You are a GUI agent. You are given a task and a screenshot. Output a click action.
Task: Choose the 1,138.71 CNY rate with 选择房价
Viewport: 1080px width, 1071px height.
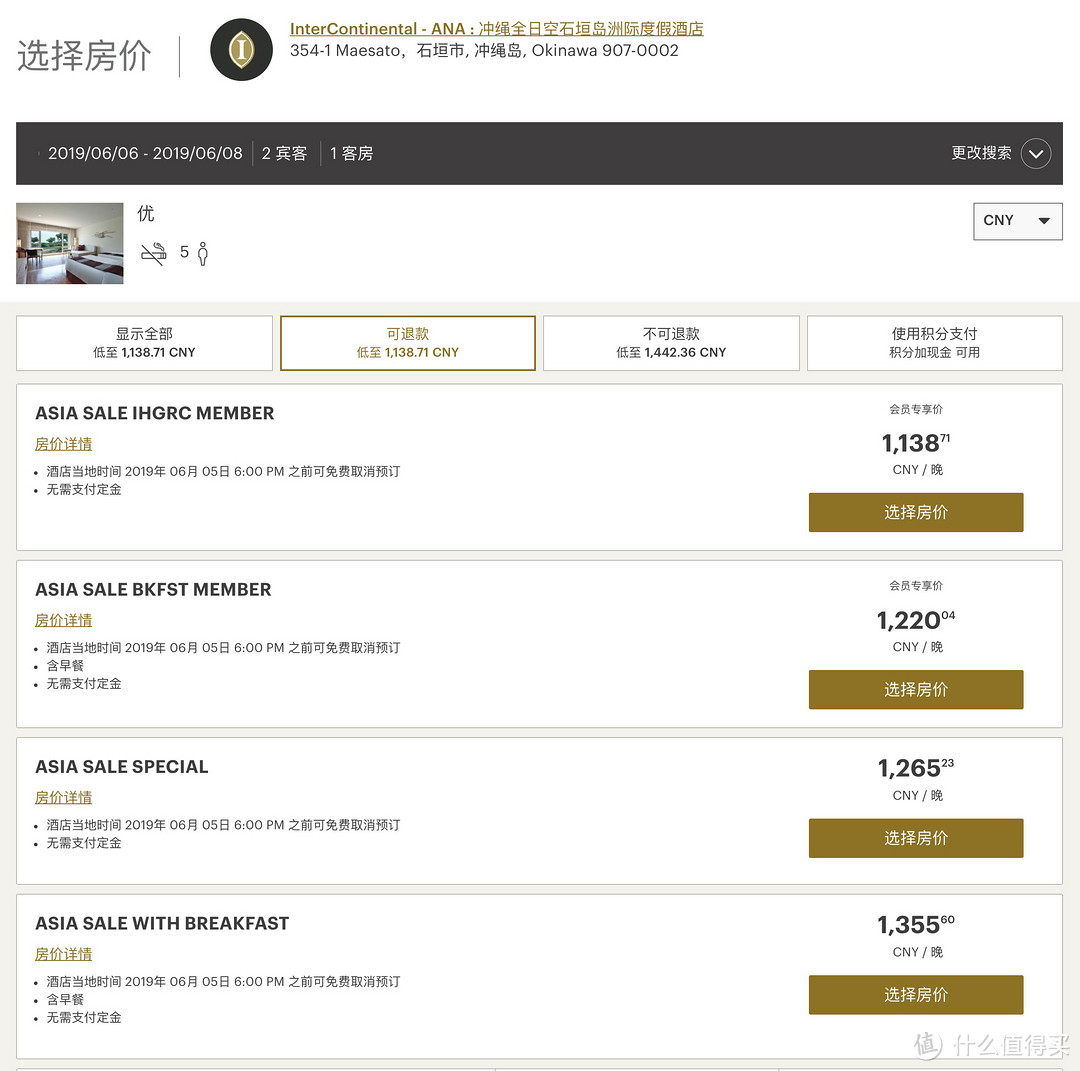pyautogui.click(x=916, y=512)
